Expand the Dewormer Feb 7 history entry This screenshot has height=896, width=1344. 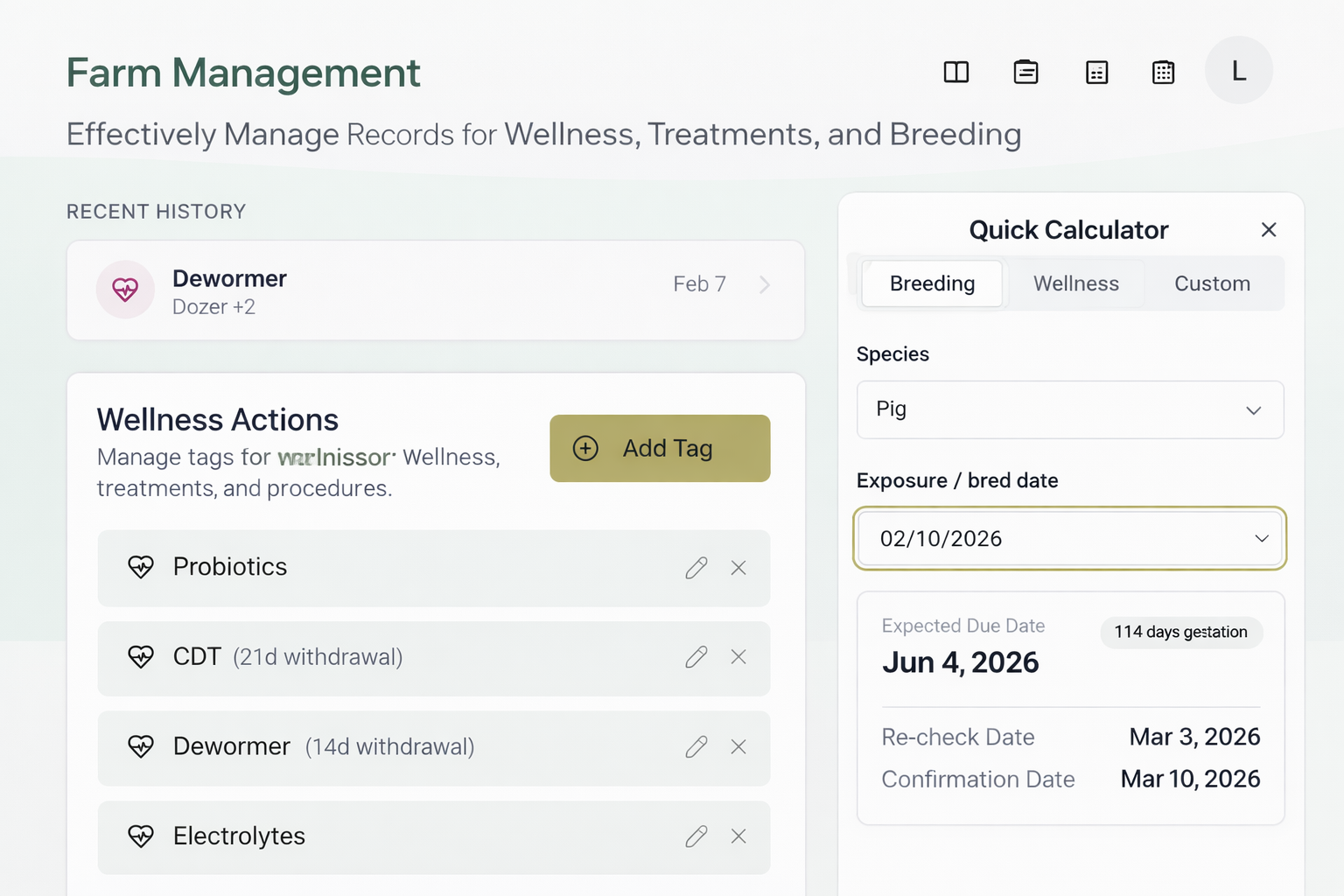pos(764,284)
